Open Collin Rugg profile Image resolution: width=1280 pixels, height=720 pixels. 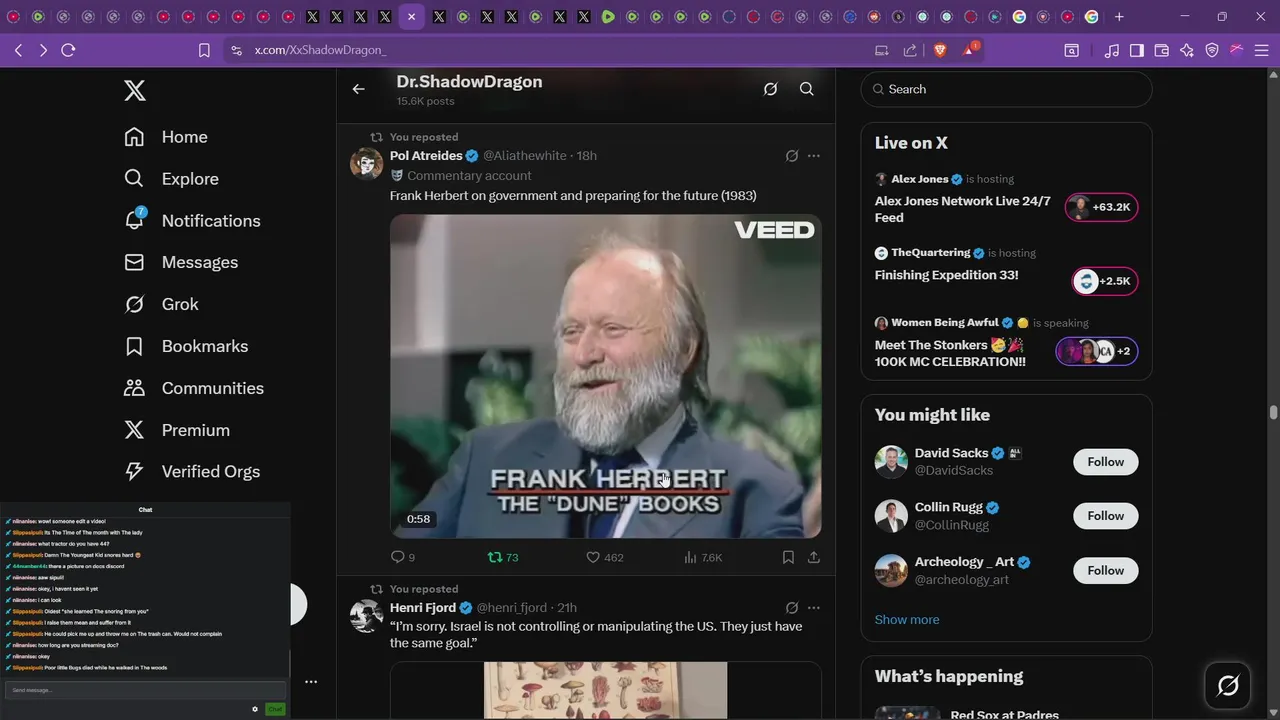948,507
